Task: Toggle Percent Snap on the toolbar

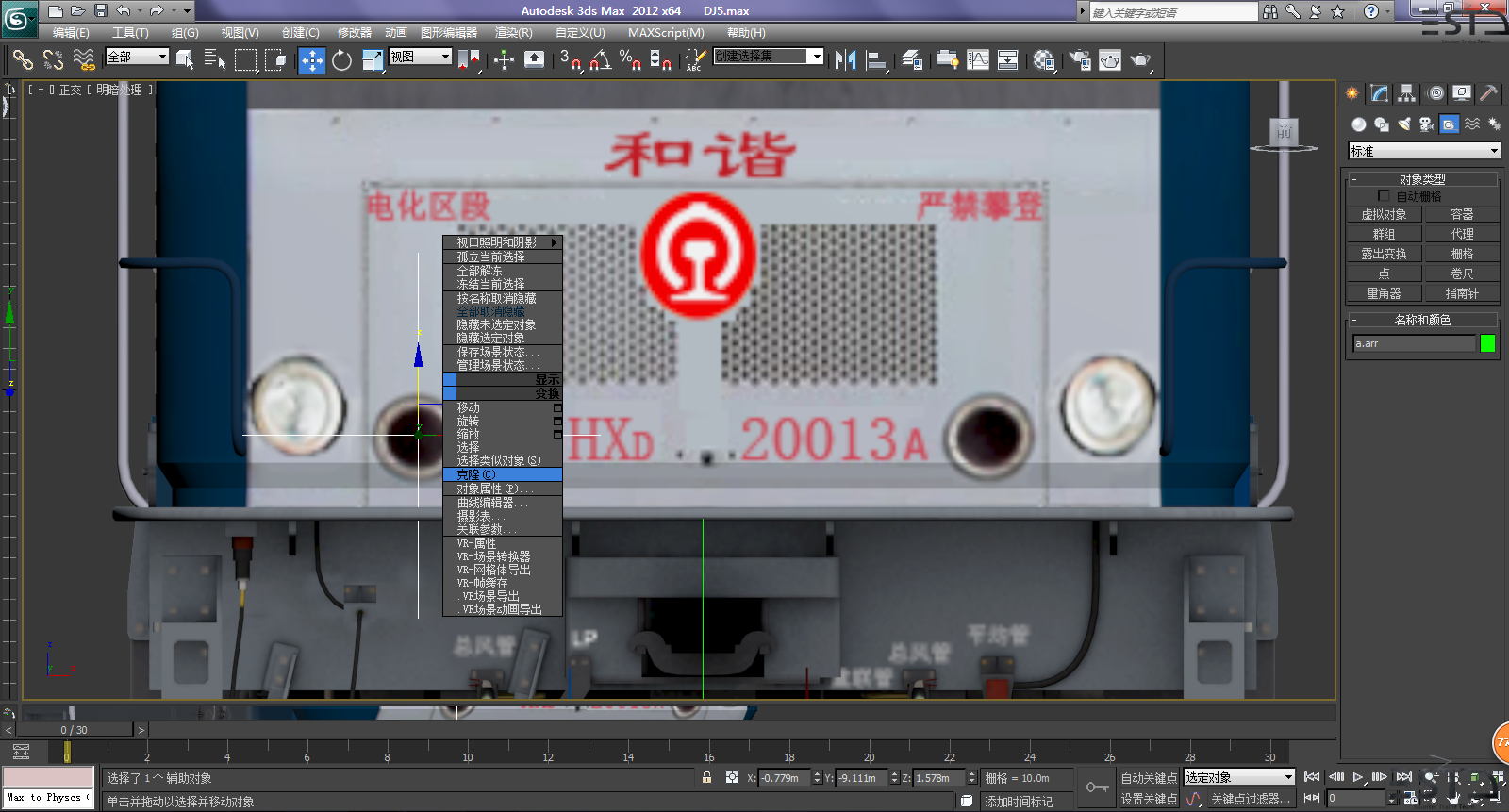Action: pos(630,60)
